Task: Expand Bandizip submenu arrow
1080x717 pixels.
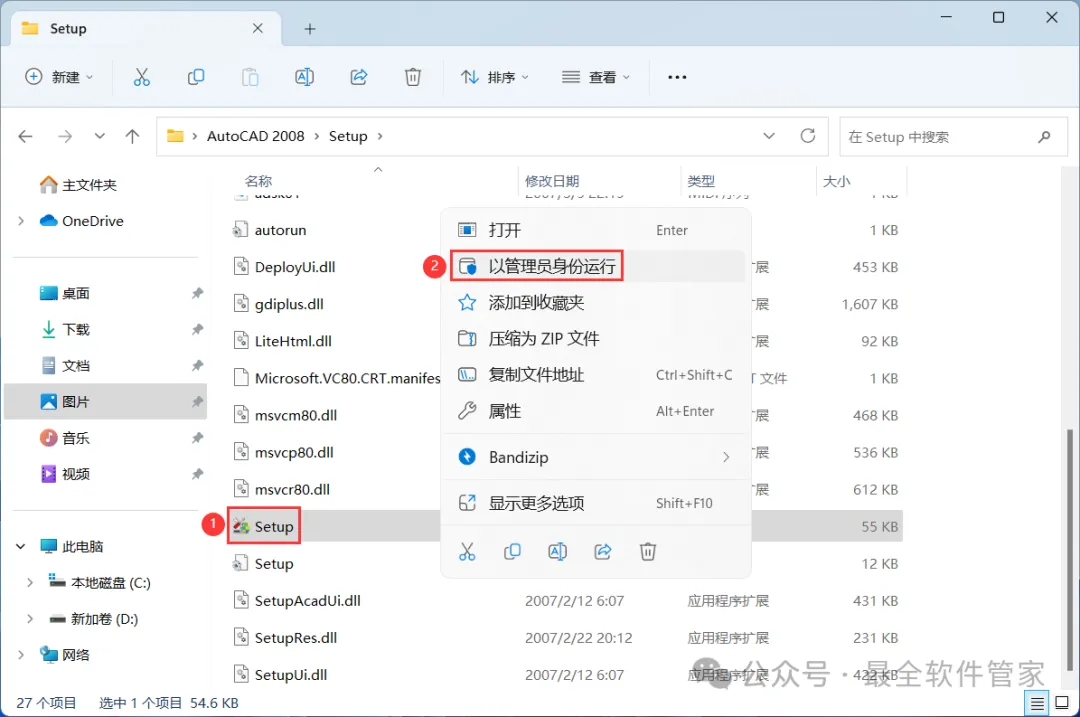Action: pyautogui.click(x=726, y=457)
